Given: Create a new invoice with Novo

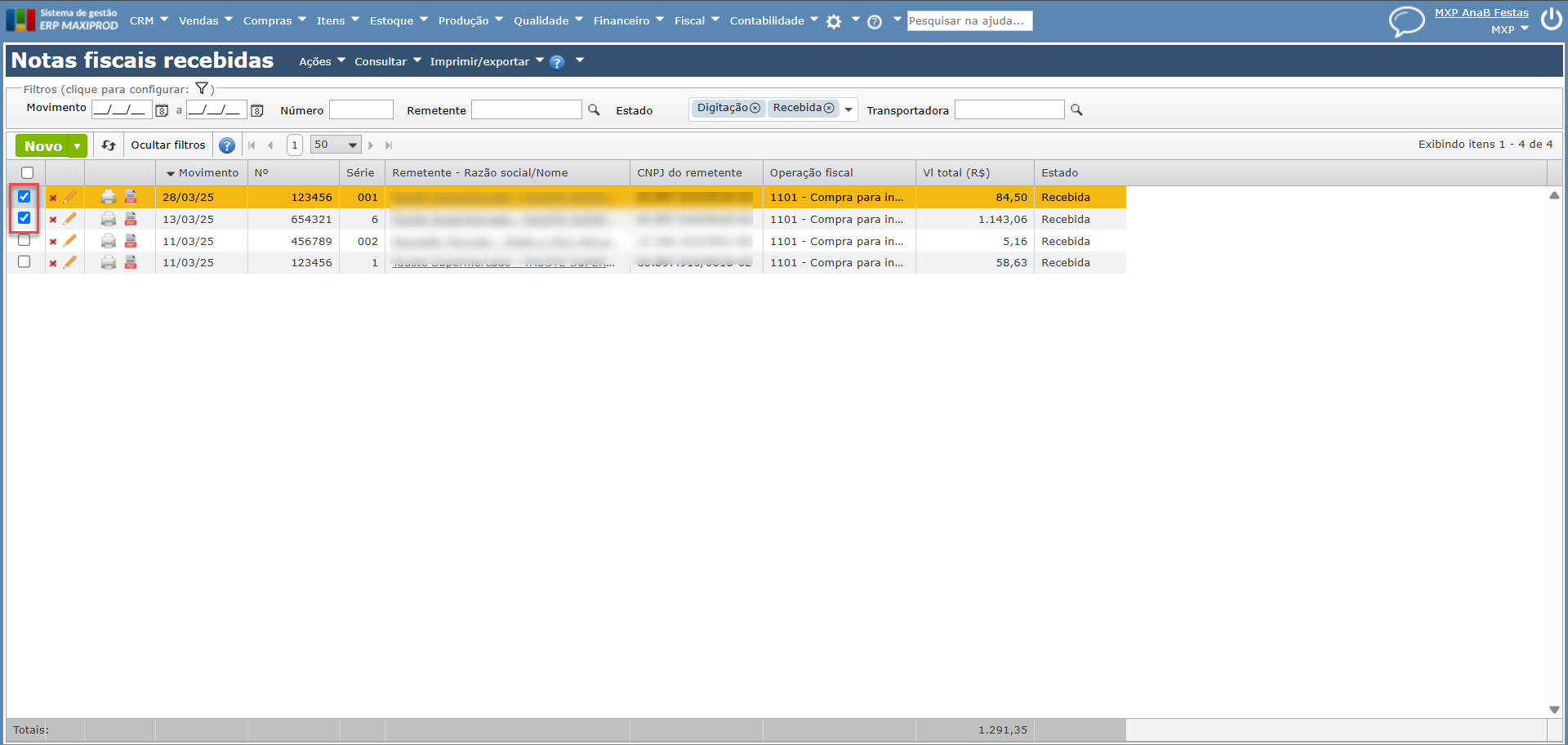Looking at the screenshot, I should pyautogui.click(x=43, y=146).
